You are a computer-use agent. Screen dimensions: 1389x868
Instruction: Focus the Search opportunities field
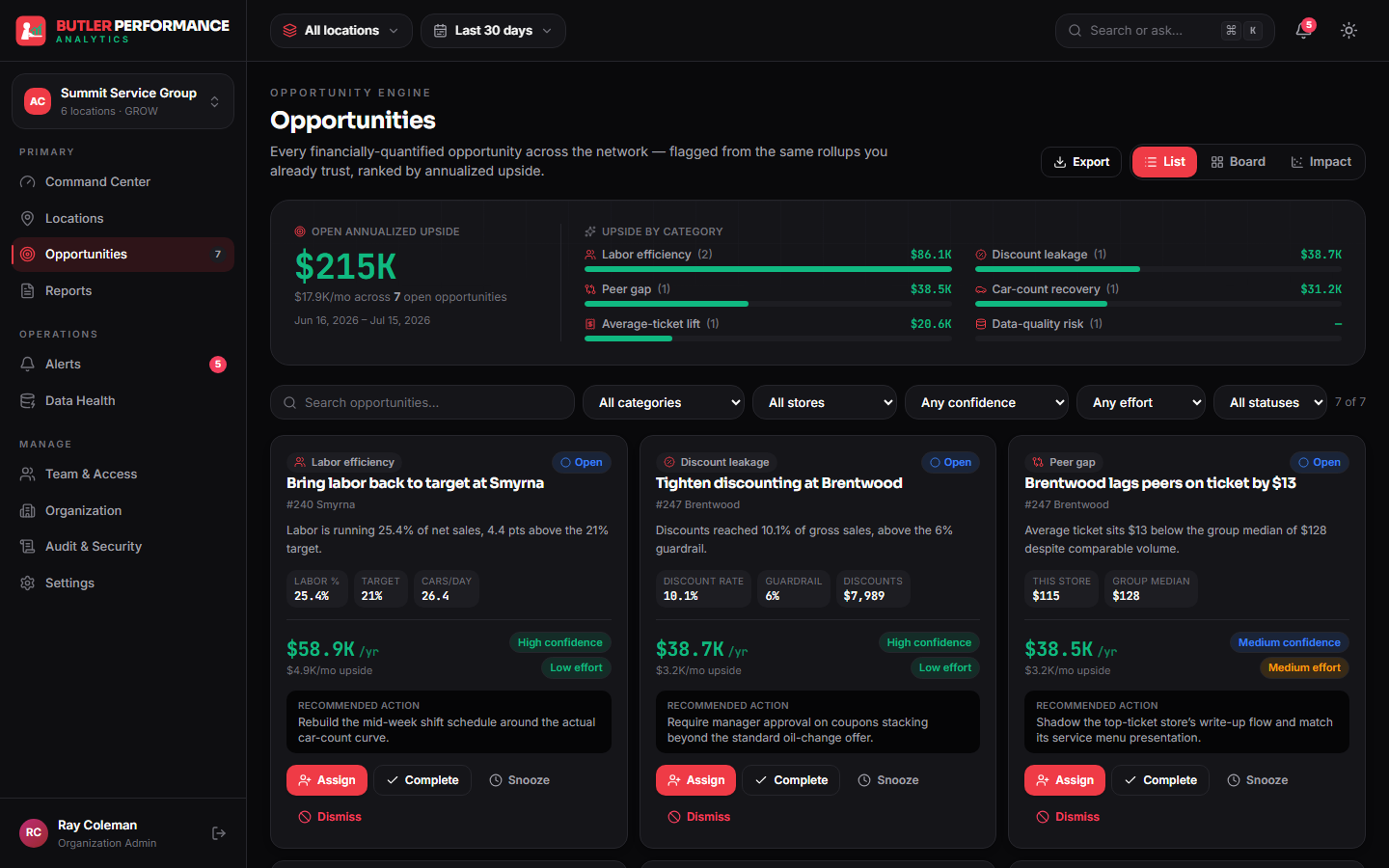[422, 403]
